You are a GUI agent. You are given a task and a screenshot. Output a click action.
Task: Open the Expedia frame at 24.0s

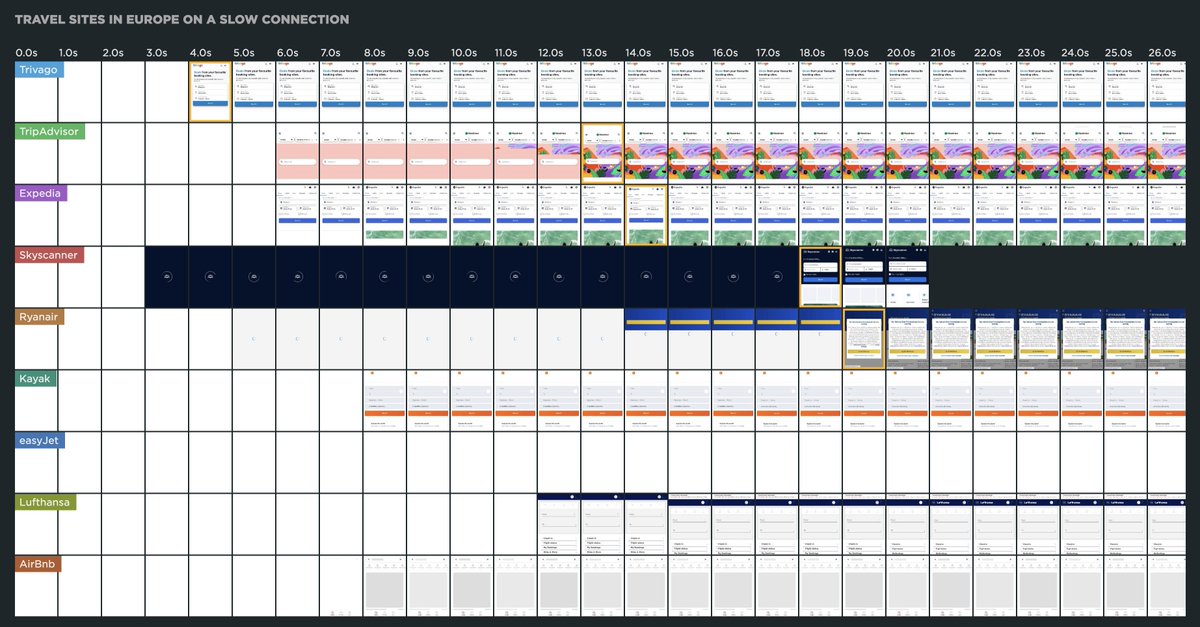pyautogui.click(x=1082, y=215)
